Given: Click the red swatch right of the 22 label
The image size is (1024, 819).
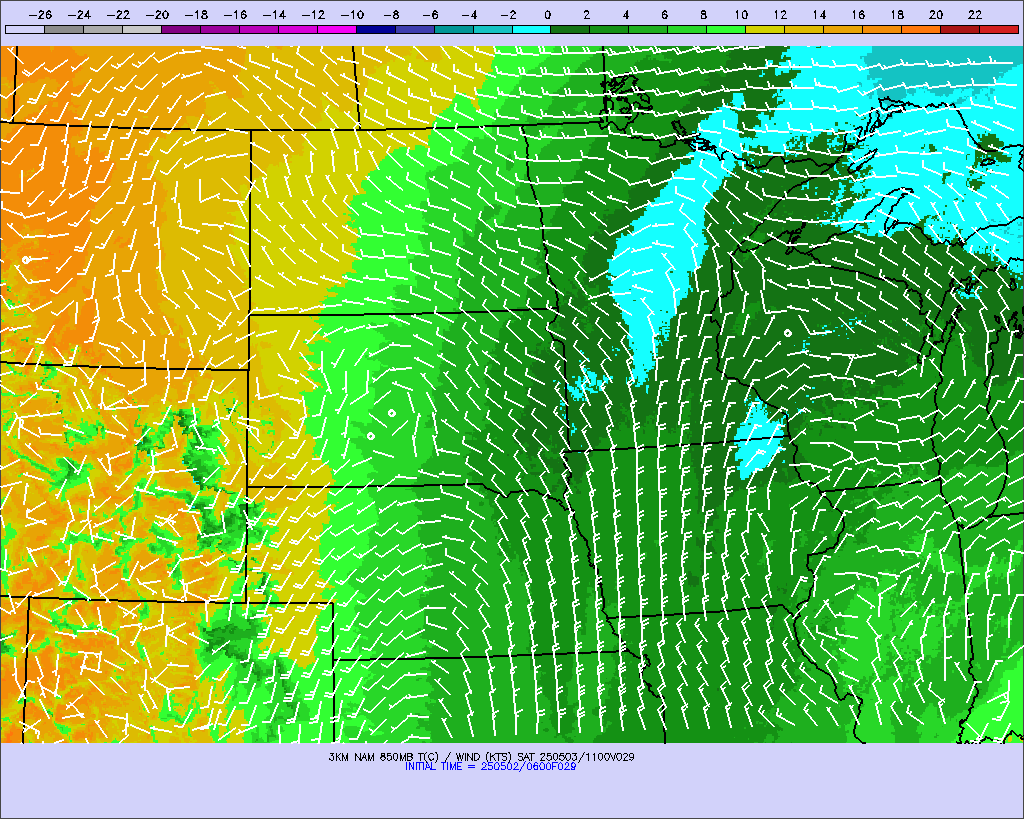Looking at the screenshot, I should tap(999, 29).
